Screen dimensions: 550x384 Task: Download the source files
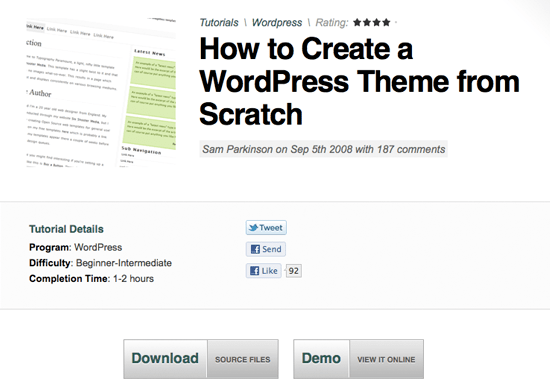[x=201, y=359]
